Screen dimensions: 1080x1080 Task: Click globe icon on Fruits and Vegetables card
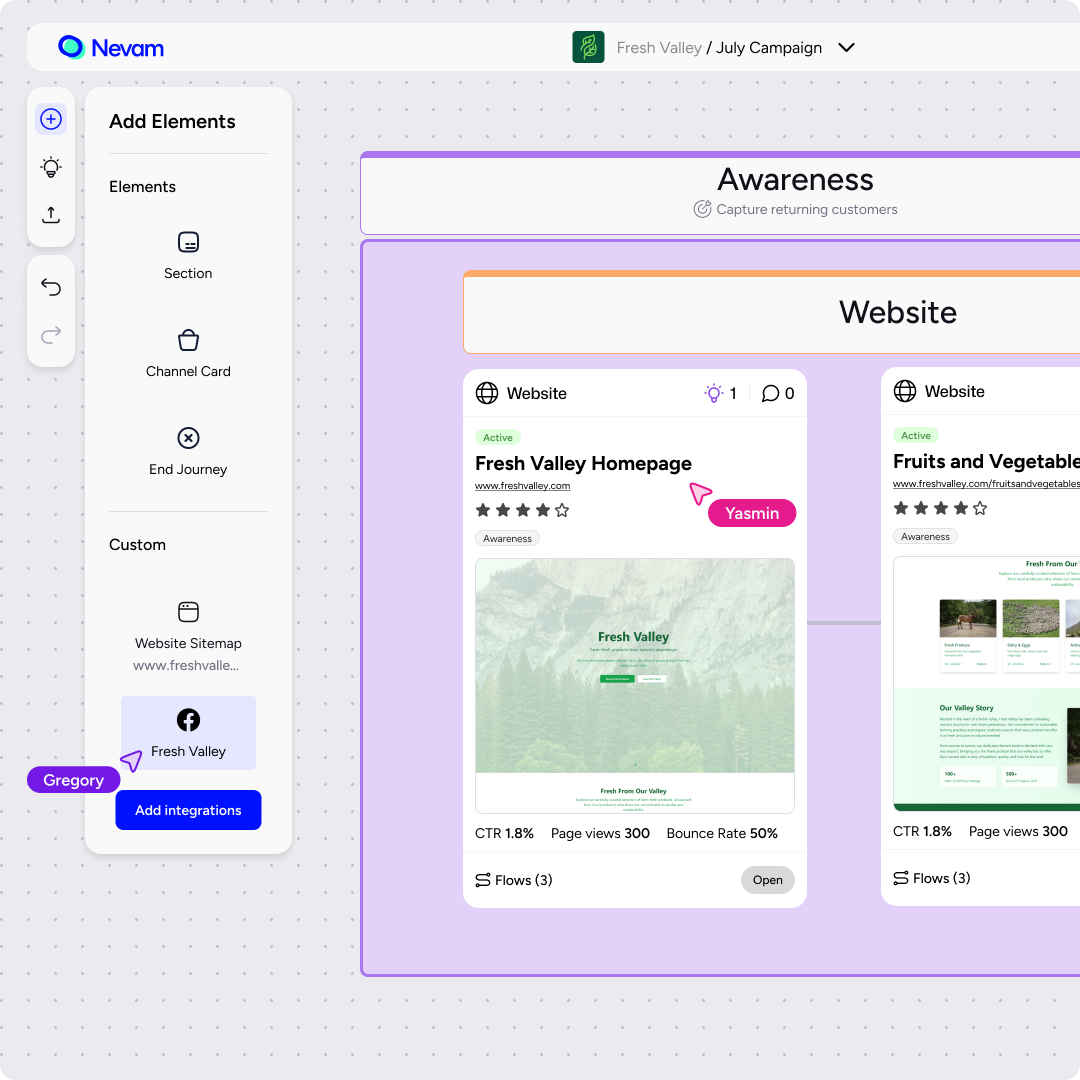point(905,391)
